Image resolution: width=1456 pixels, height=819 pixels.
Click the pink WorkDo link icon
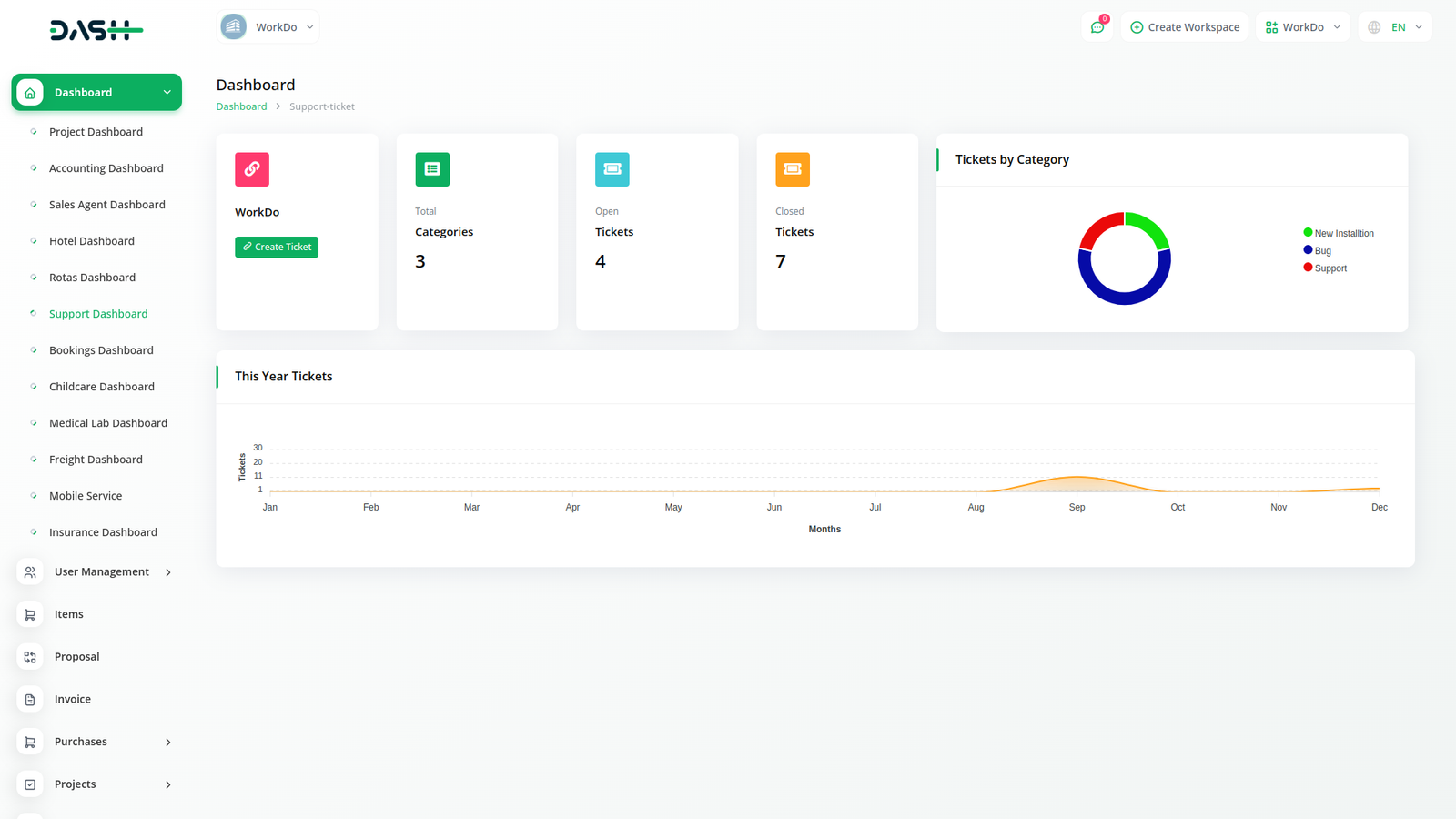pyautogui.click(x=252, y=169)
